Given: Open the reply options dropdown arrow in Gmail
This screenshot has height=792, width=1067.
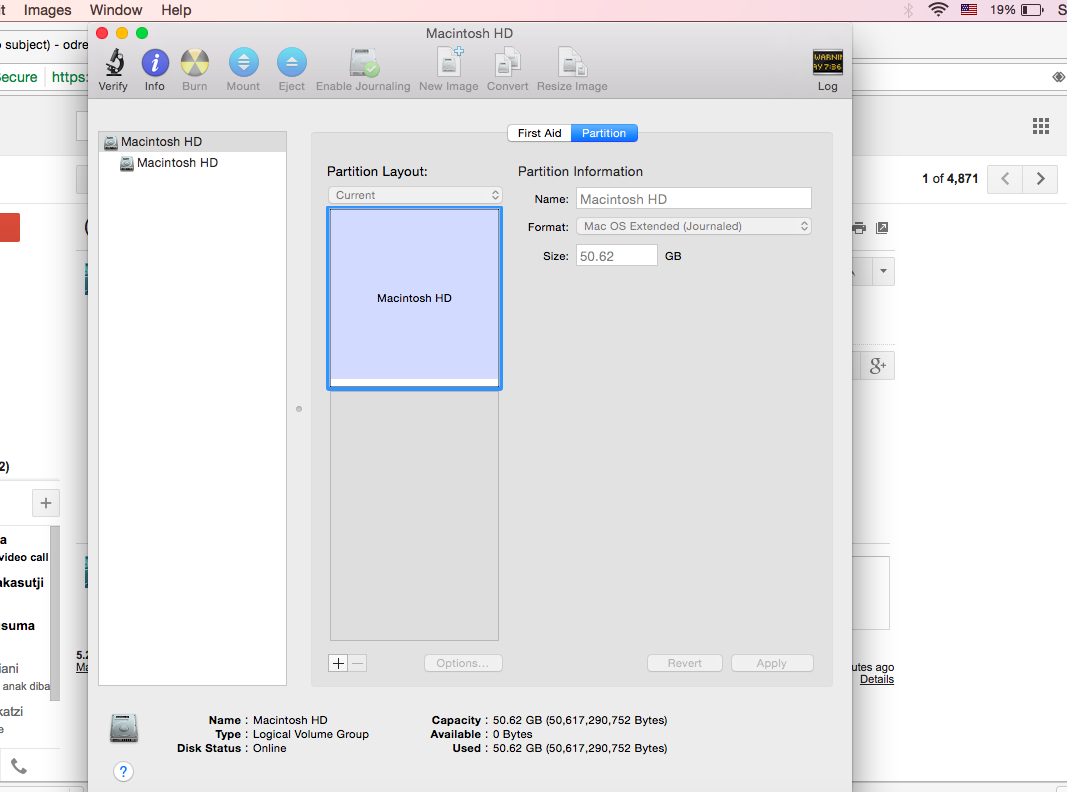Looking at the screenshot, I should (x=883, y=271).
